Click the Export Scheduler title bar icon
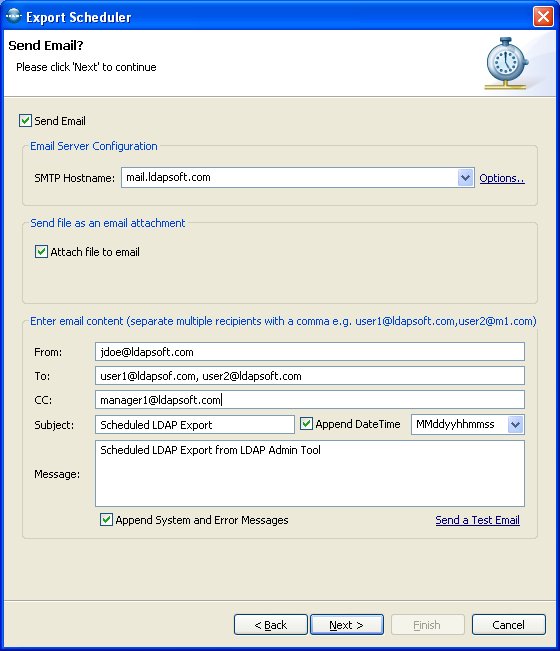The image size is (560, 651). [13, 17]
